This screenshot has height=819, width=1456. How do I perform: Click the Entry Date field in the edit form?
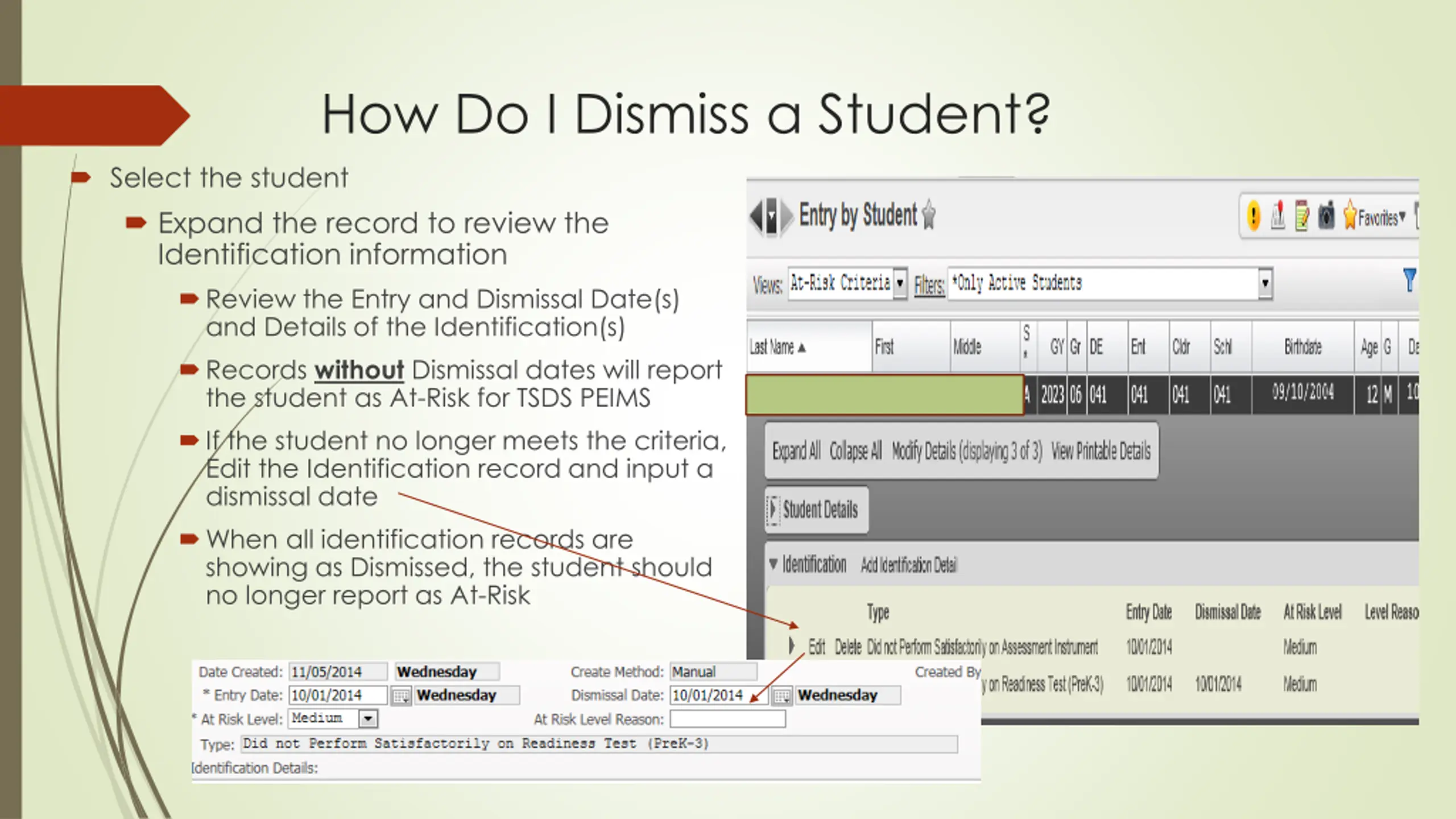(338, 695)
